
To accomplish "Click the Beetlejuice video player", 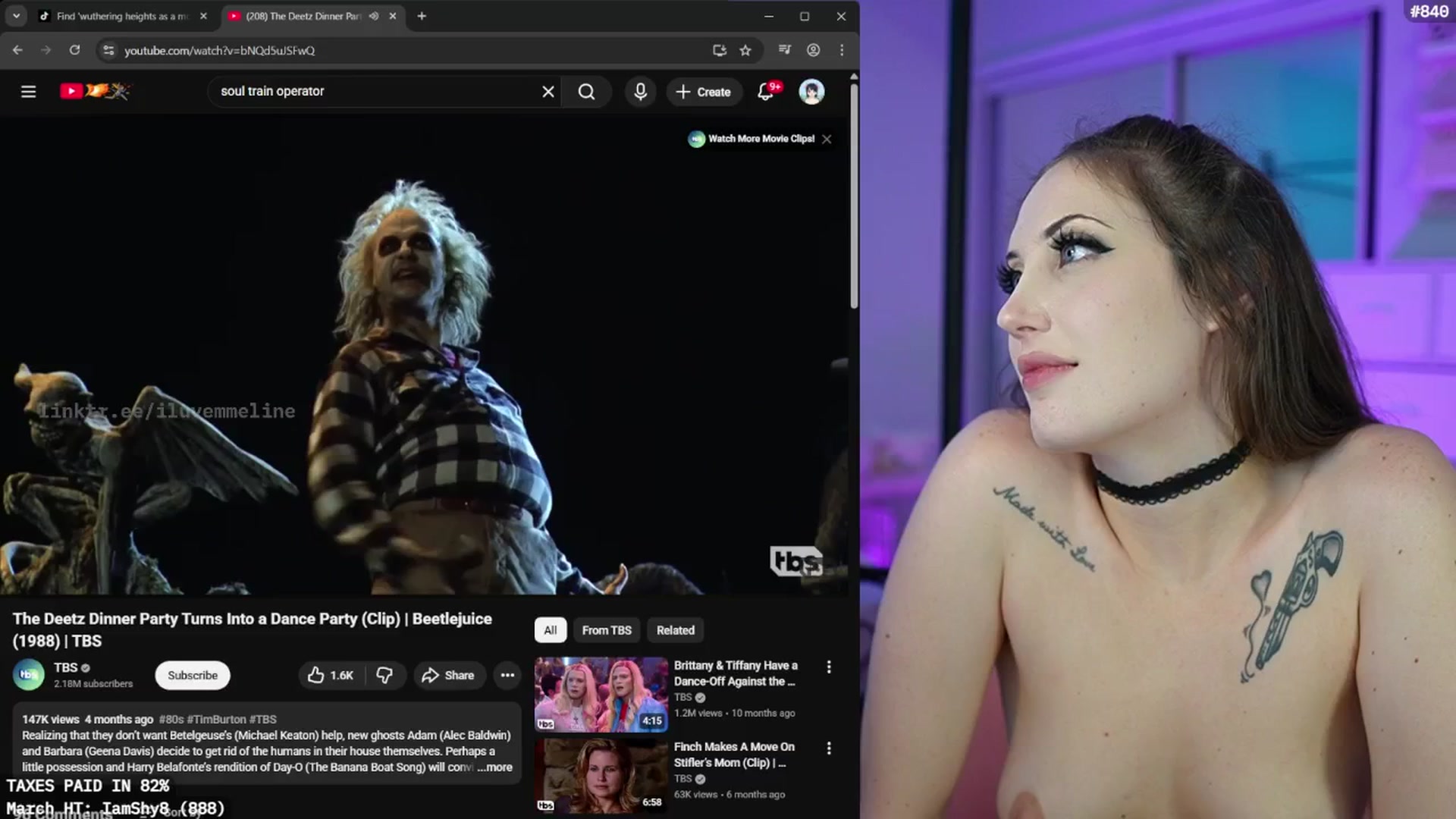I will pos(425,355).
